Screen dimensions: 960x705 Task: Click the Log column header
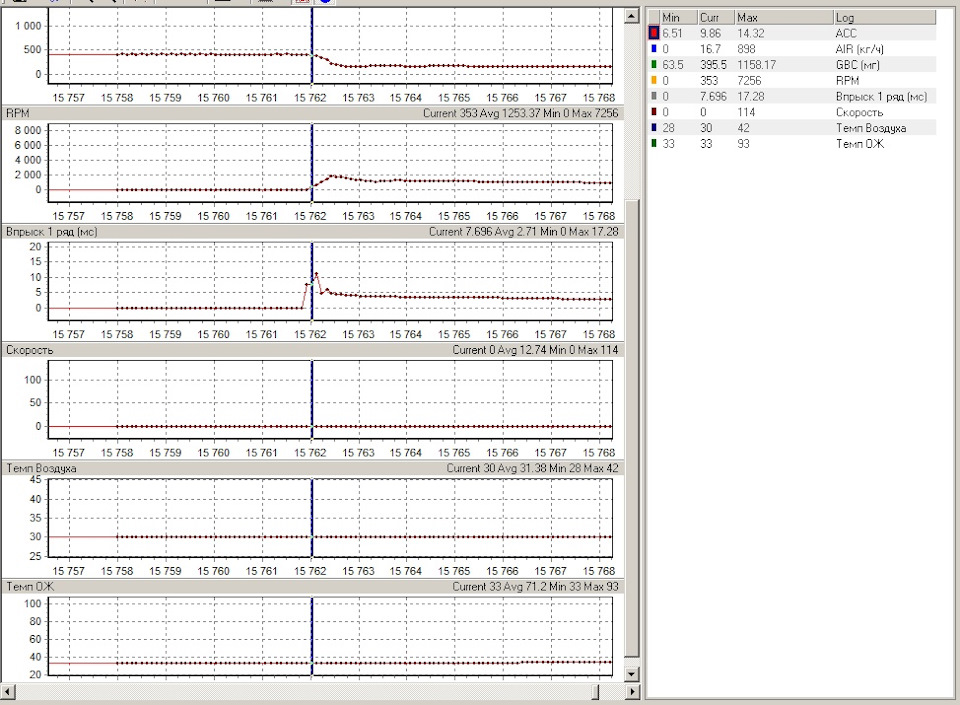[x=883, y=17]
